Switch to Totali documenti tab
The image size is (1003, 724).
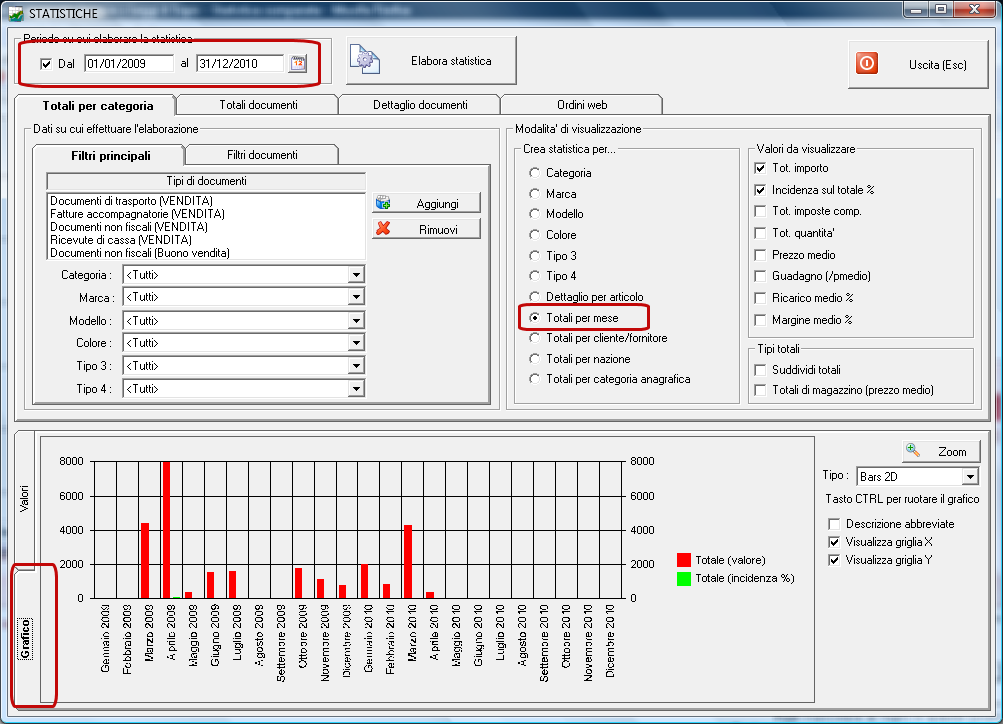pos(258,105)
